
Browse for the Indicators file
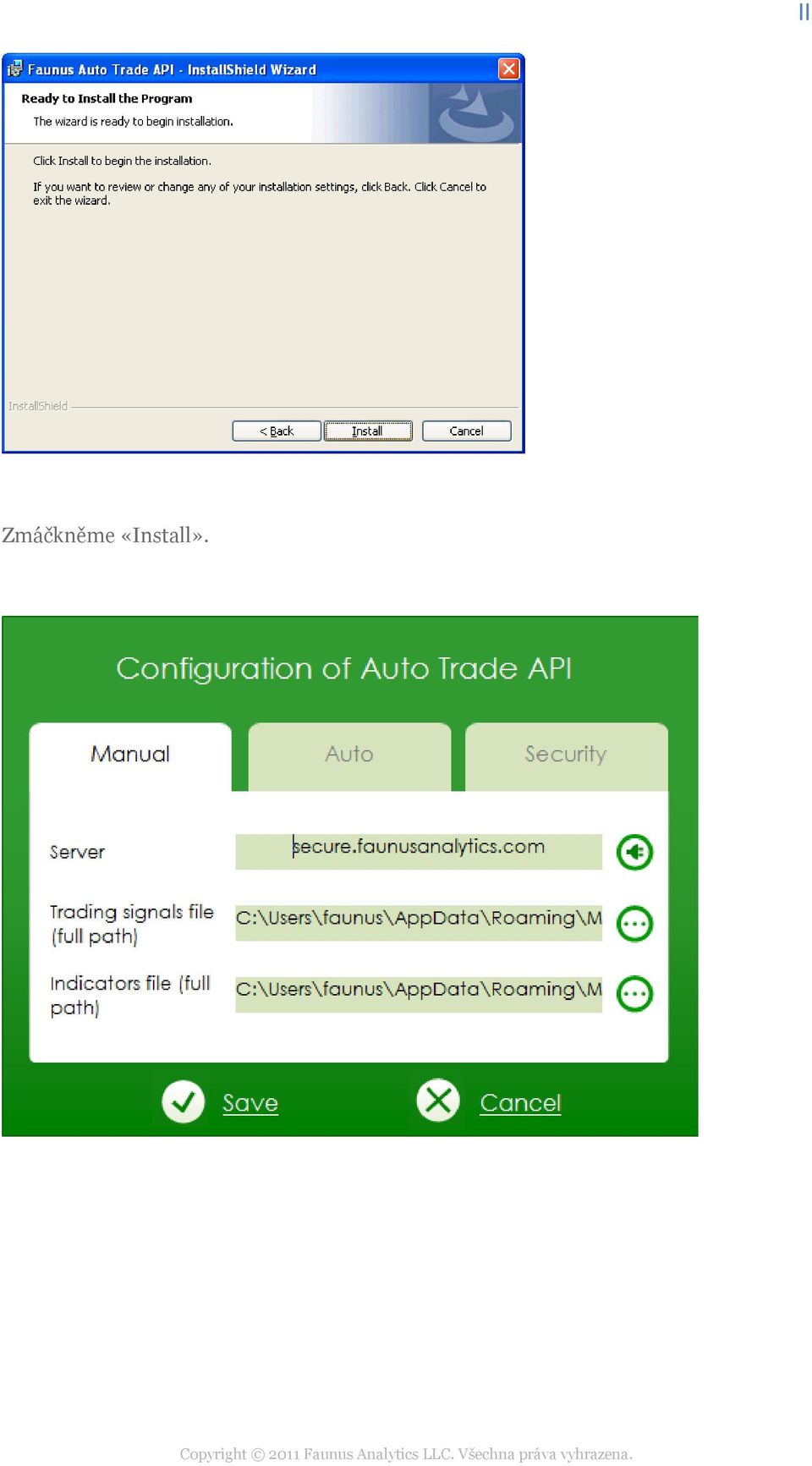tap(634, 994)
